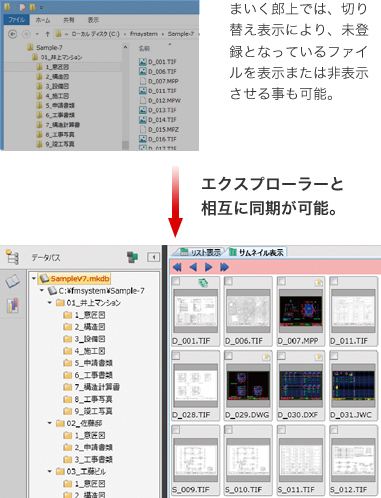Open 8_工事写真 in data path tree

coord(88,399)
